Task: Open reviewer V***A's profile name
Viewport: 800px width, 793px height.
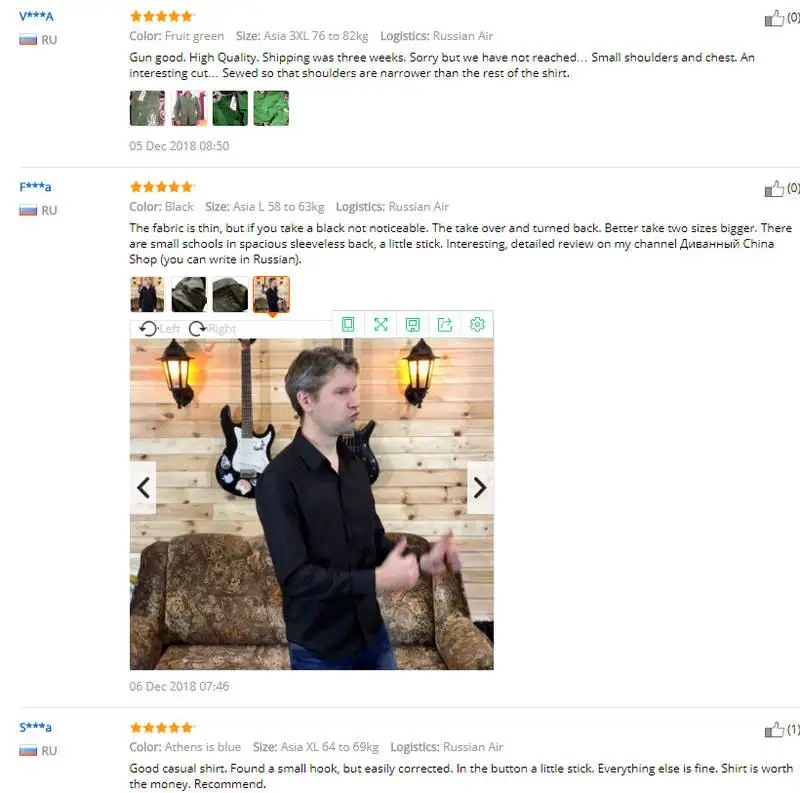Action: tap(36, 16)
